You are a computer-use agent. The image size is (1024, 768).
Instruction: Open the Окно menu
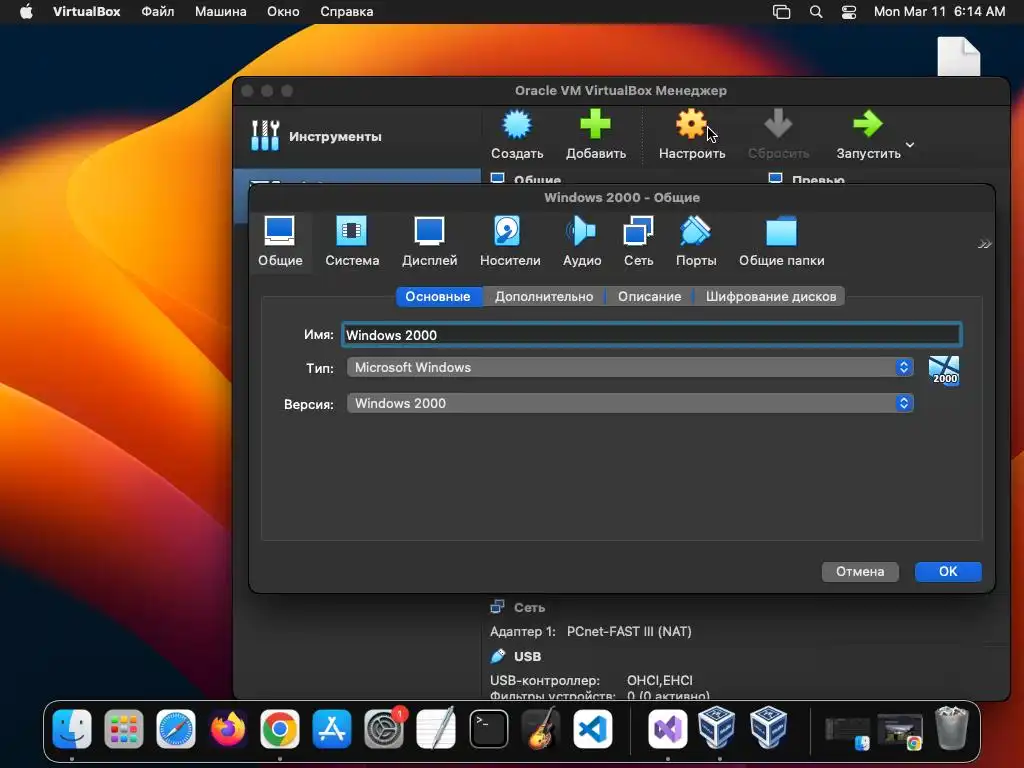[x=283, y=12]
